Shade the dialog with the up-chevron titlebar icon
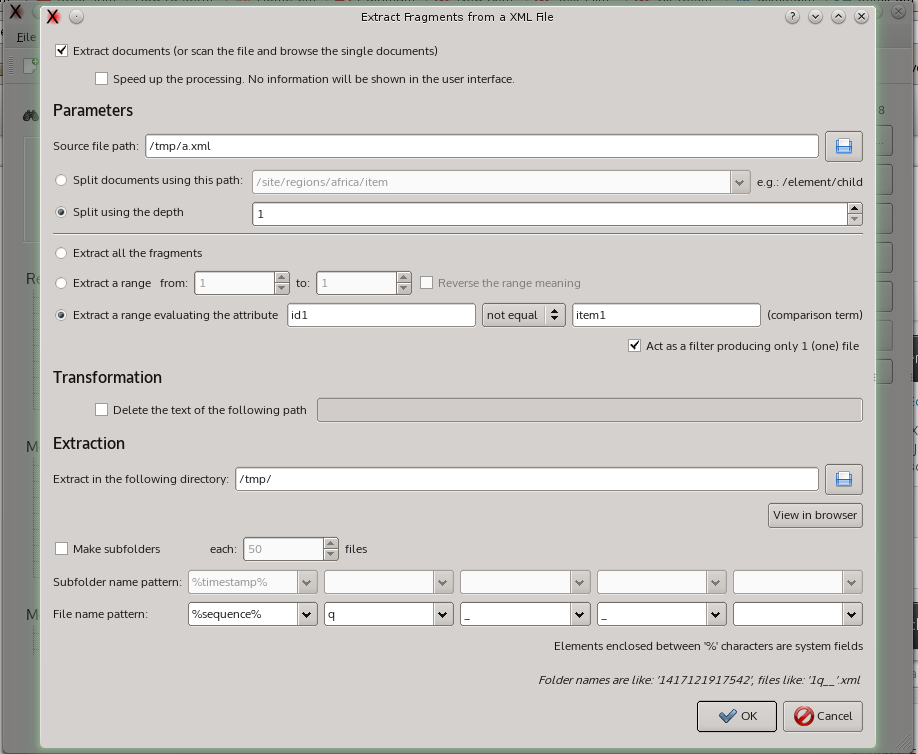 838,17
